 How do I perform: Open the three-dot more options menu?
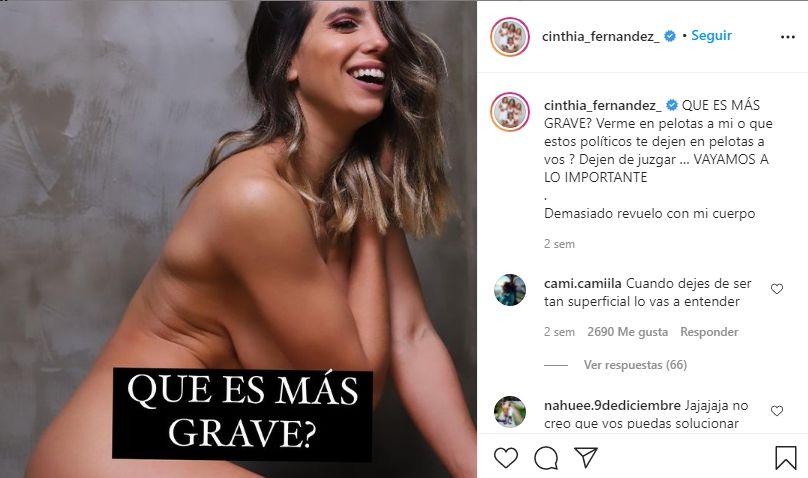[787, 37]
